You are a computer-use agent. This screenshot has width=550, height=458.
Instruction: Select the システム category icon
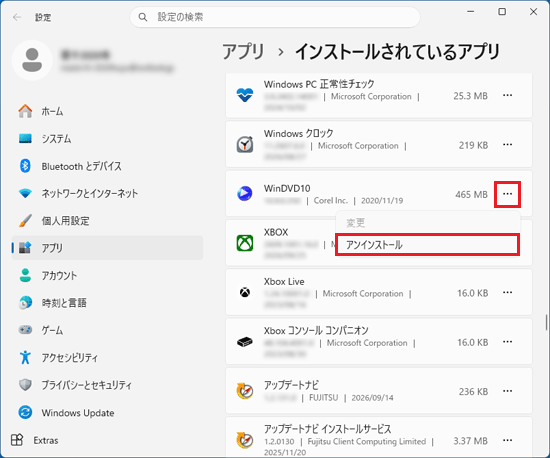[25, 139]
